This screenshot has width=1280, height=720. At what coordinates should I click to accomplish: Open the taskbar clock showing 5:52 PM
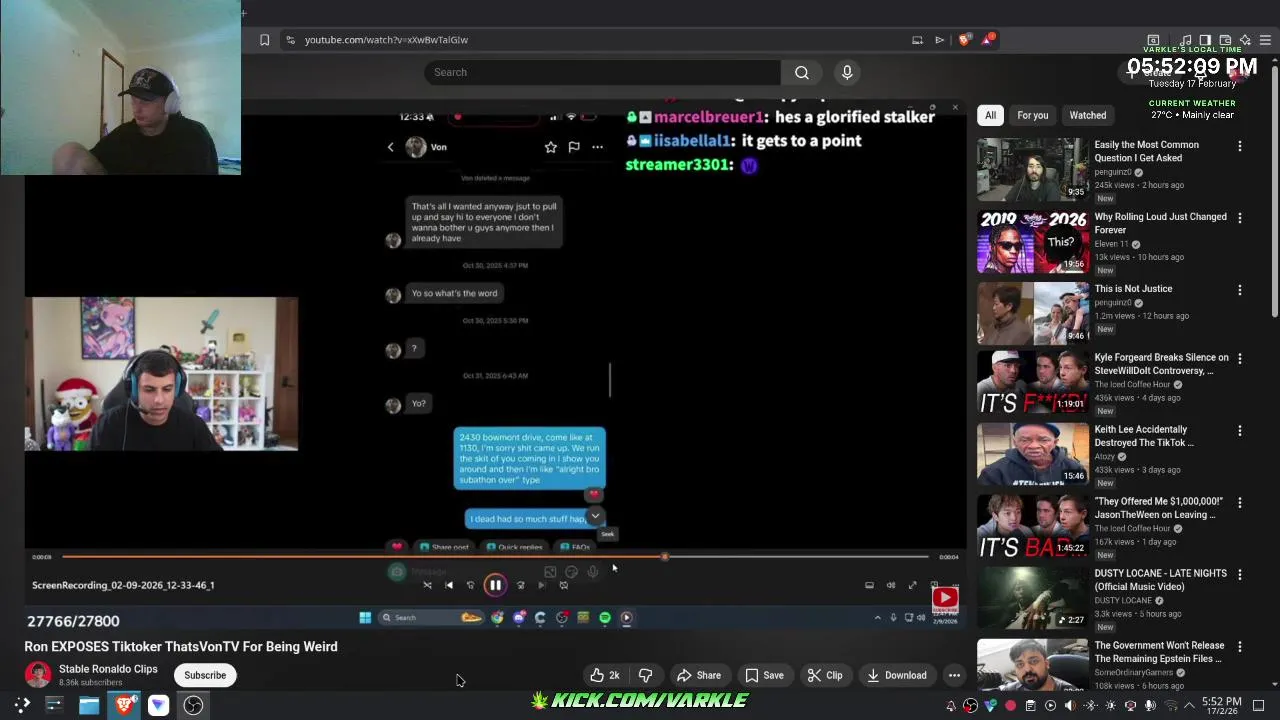1221,706
